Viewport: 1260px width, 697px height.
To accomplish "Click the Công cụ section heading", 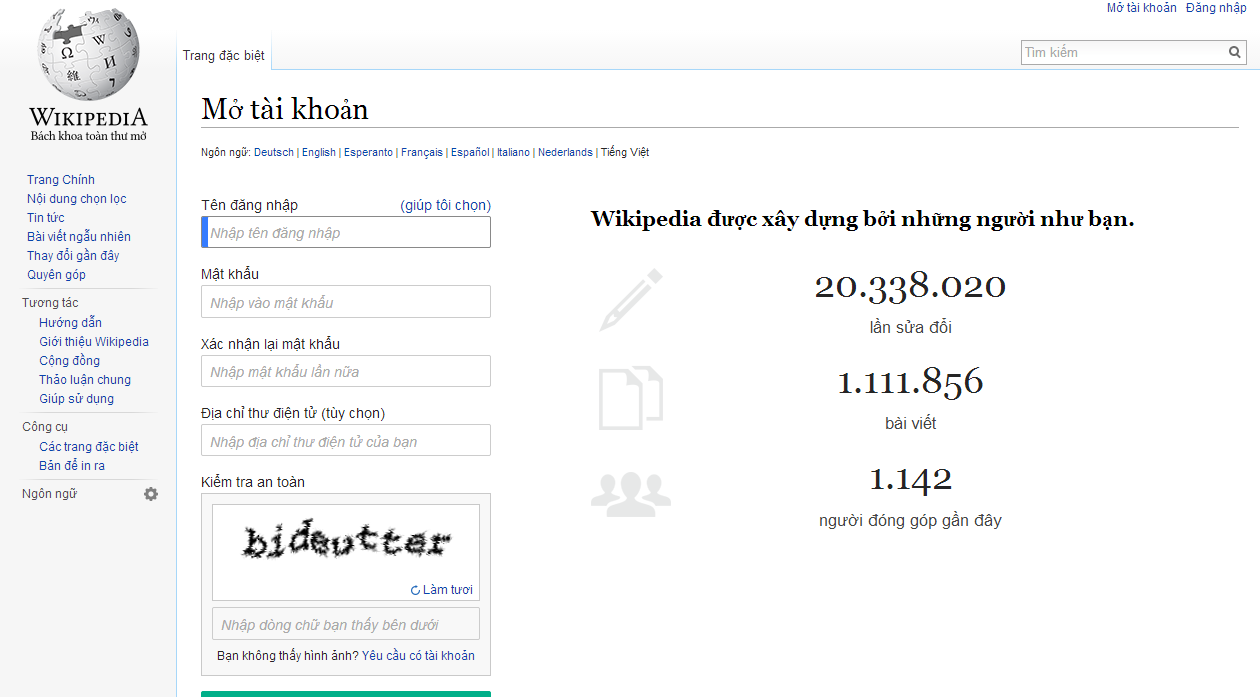I will pos(45,427).
